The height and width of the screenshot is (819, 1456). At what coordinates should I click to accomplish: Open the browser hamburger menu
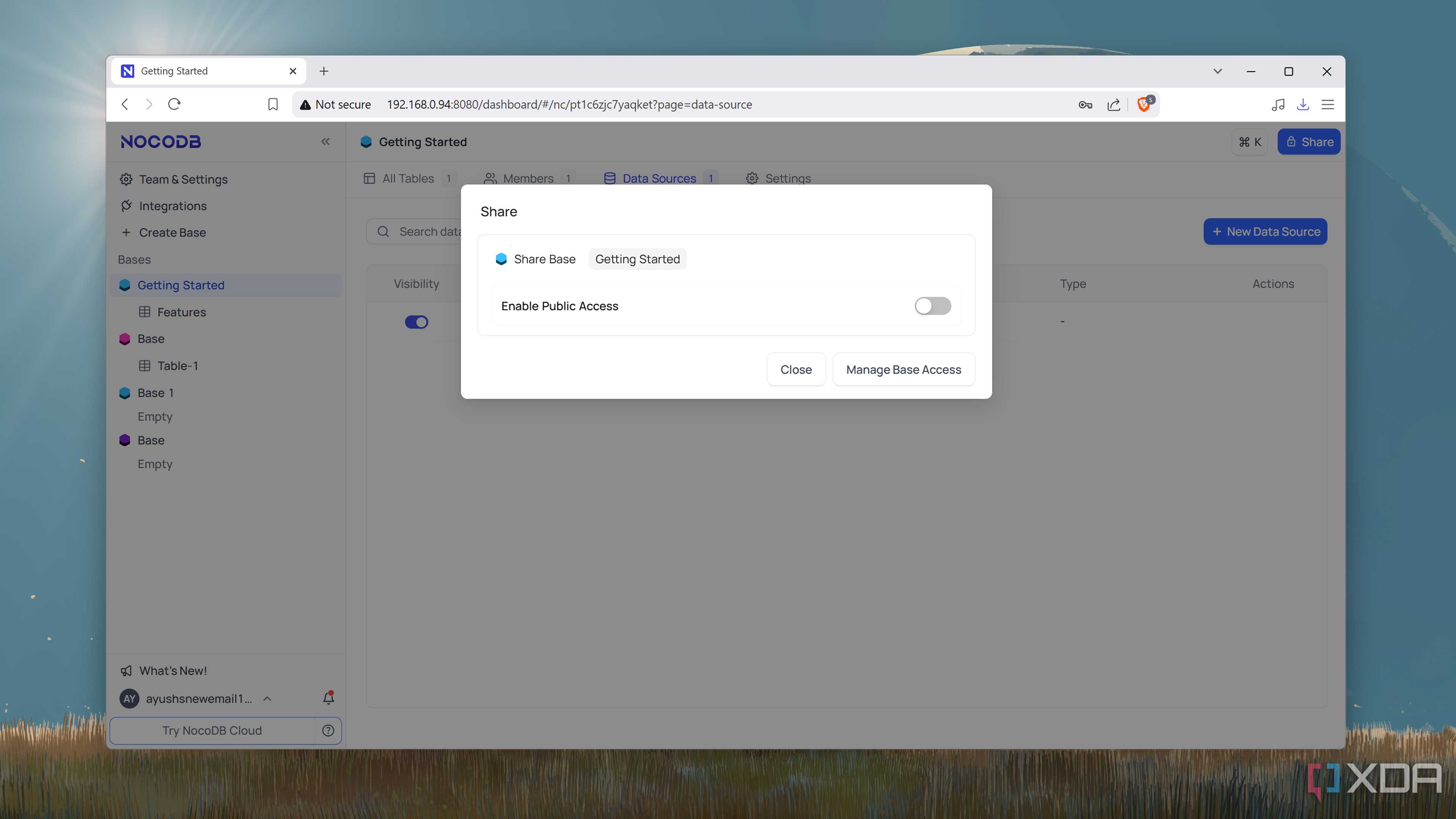coord(1328,105)
